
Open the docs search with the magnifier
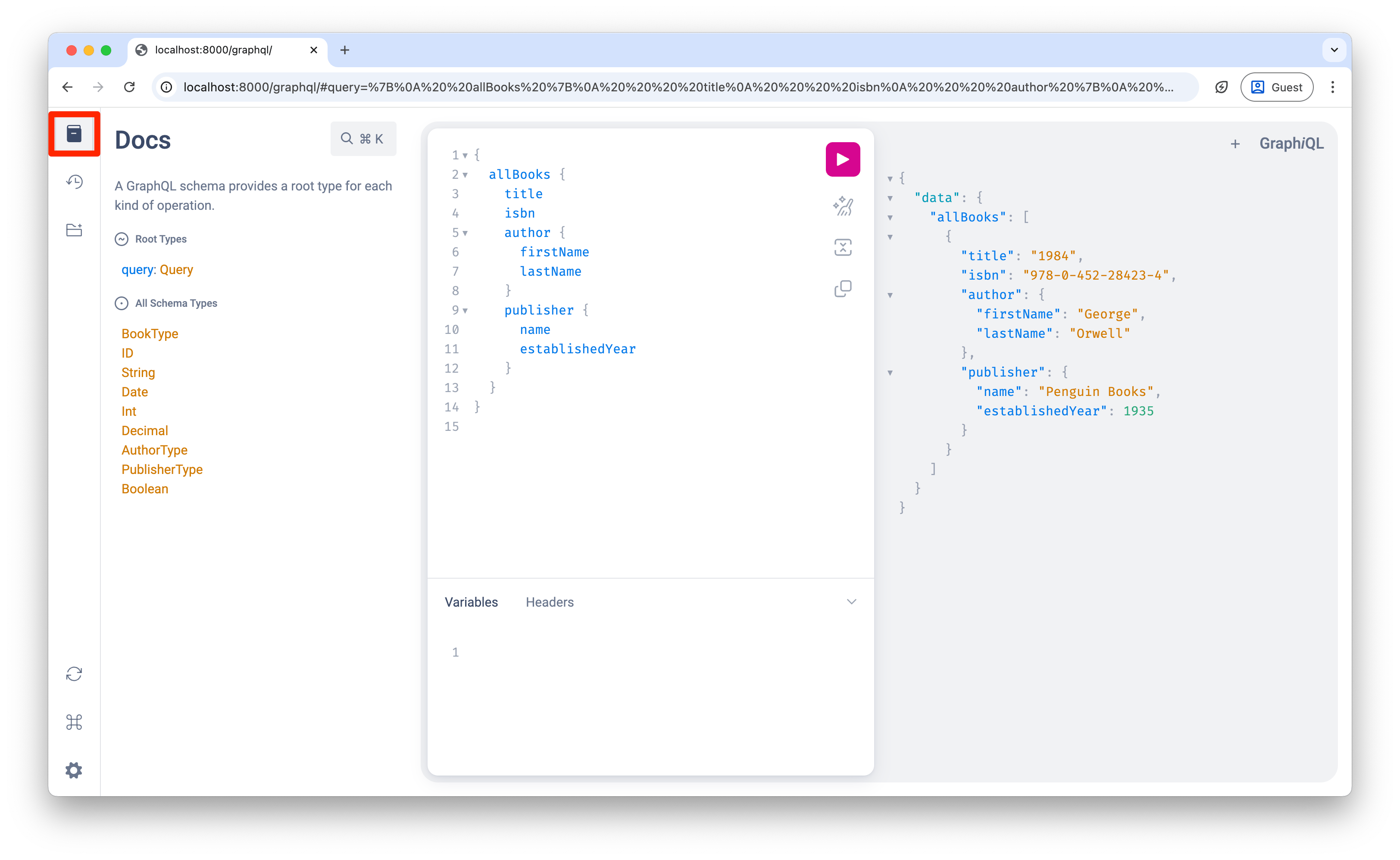346,138
